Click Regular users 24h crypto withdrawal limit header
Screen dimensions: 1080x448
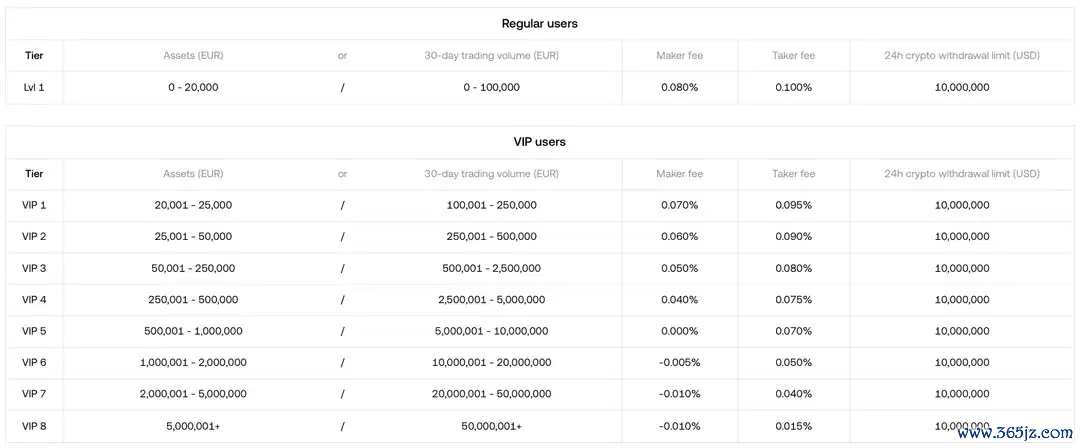coord(962,56)
